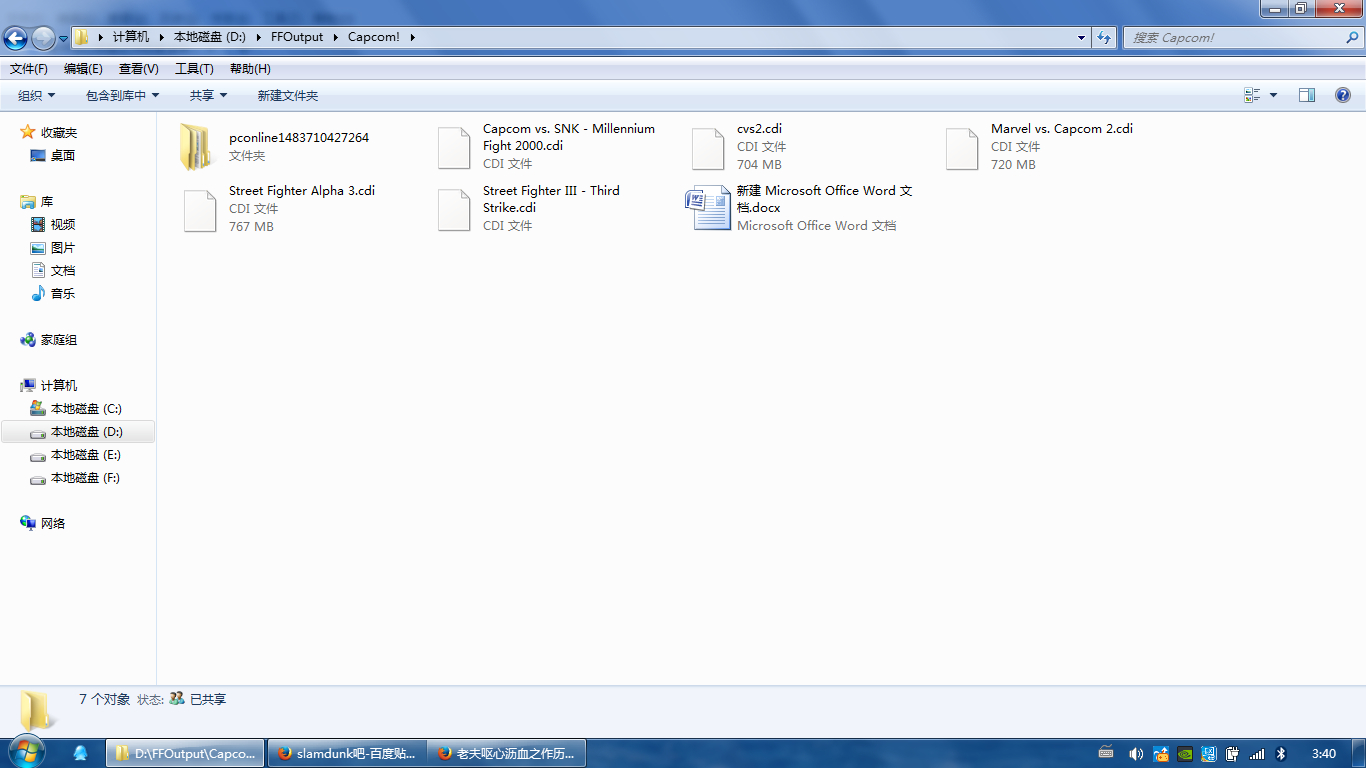
Task: Open the 共享 dropdown
Action: click(x=209, y=95)
